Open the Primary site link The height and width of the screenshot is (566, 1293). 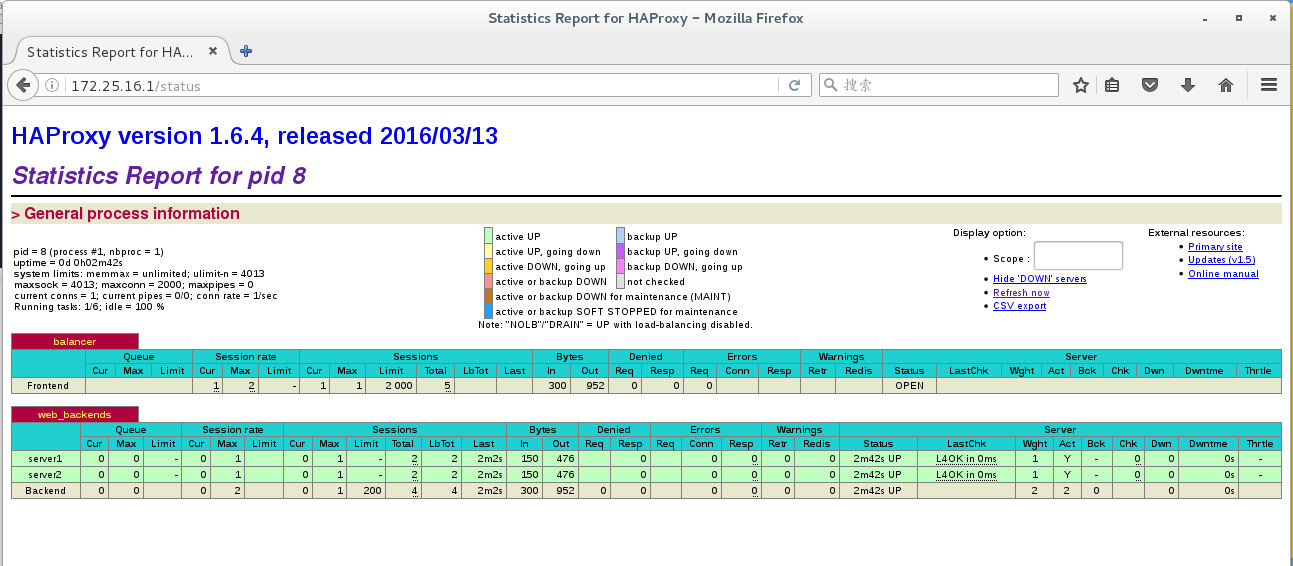tap(1215, 247)
